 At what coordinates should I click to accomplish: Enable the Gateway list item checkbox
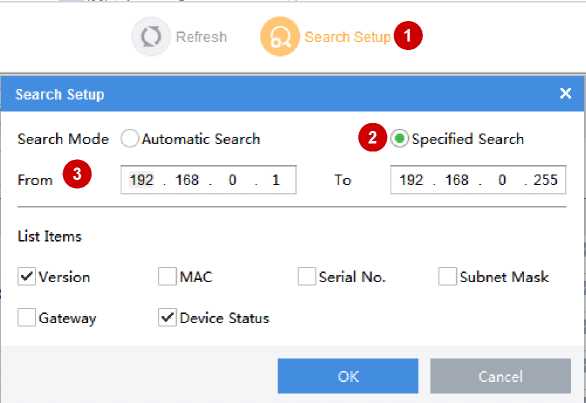click(27, 317)
